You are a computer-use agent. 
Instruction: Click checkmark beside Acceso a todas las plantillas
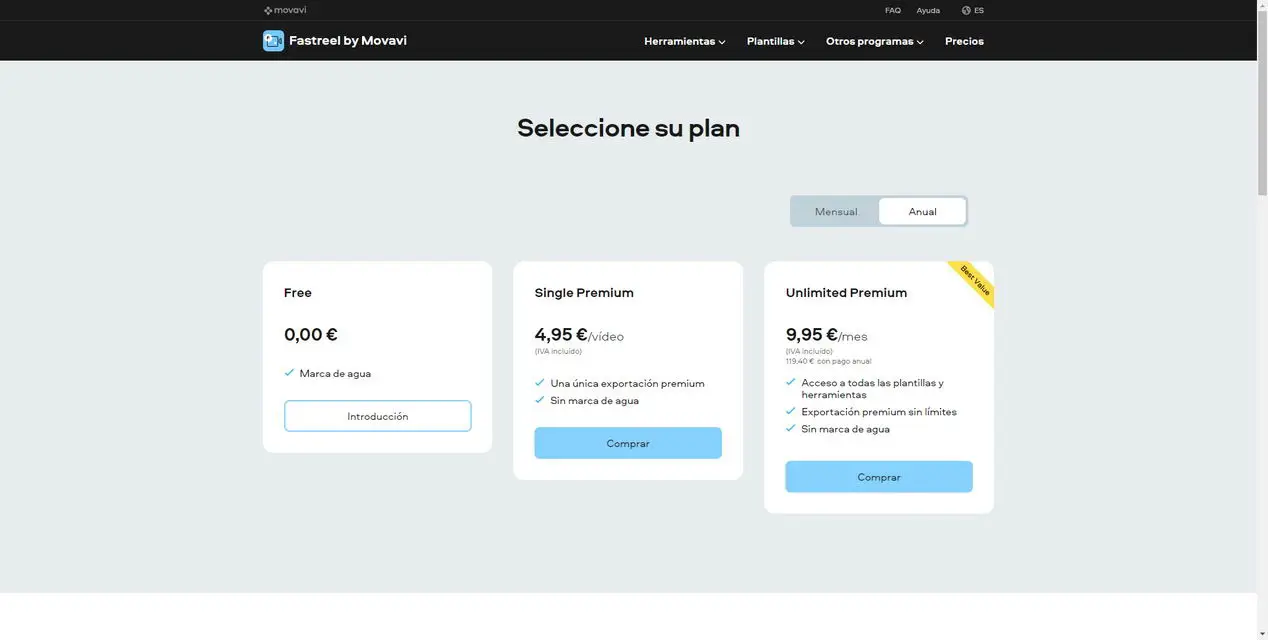[791, 383]
